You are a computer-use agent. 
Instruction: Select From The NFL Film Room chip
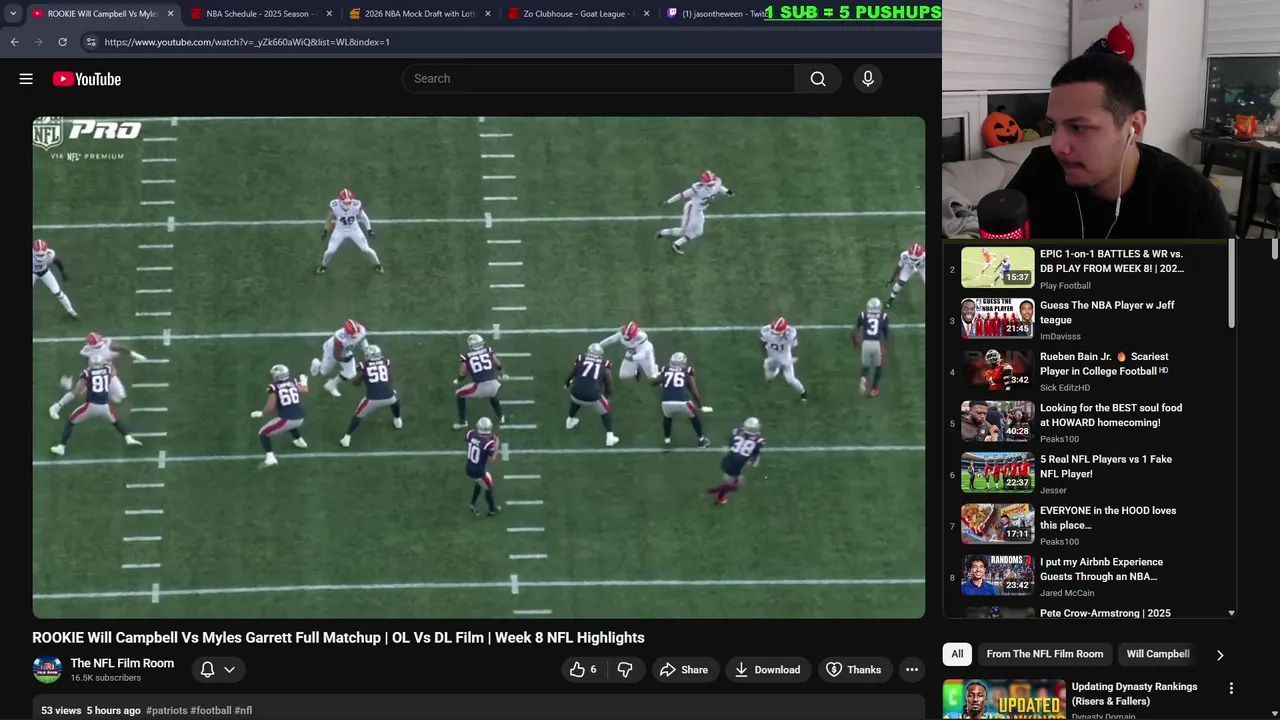1045,654
